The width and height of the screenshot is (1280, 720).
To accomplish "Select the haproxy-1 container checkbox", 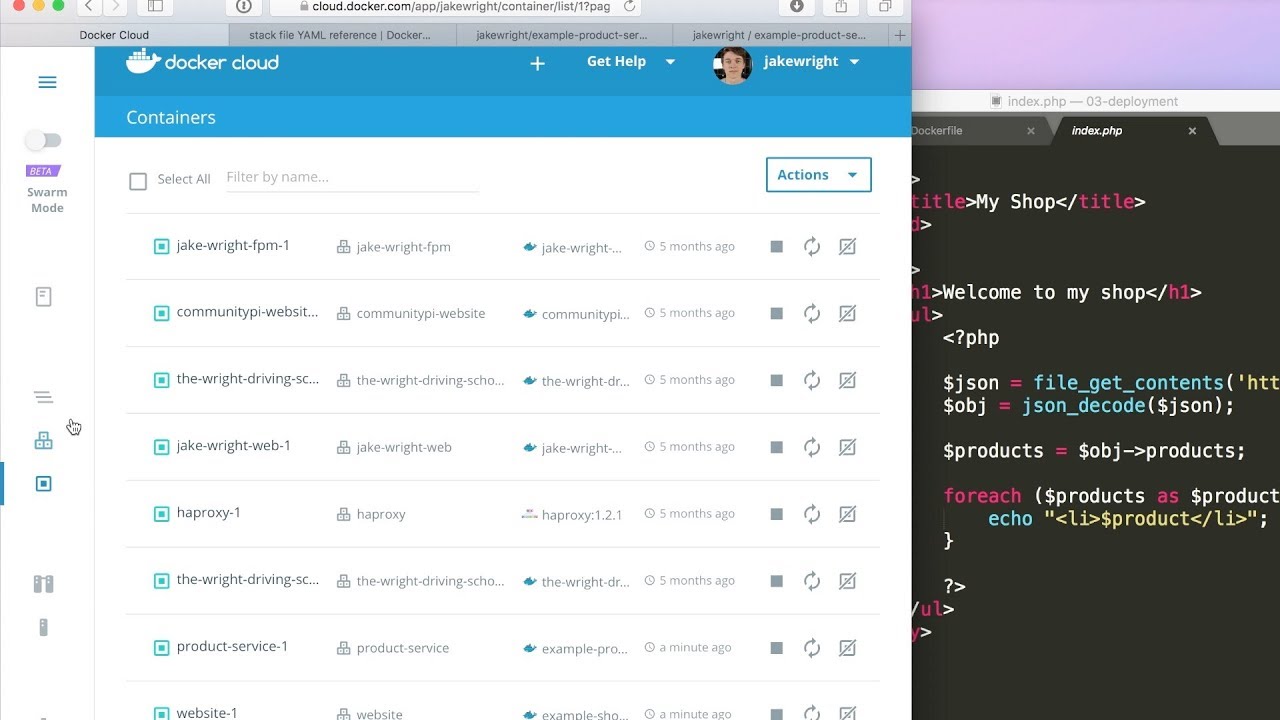I will [161, 514].
